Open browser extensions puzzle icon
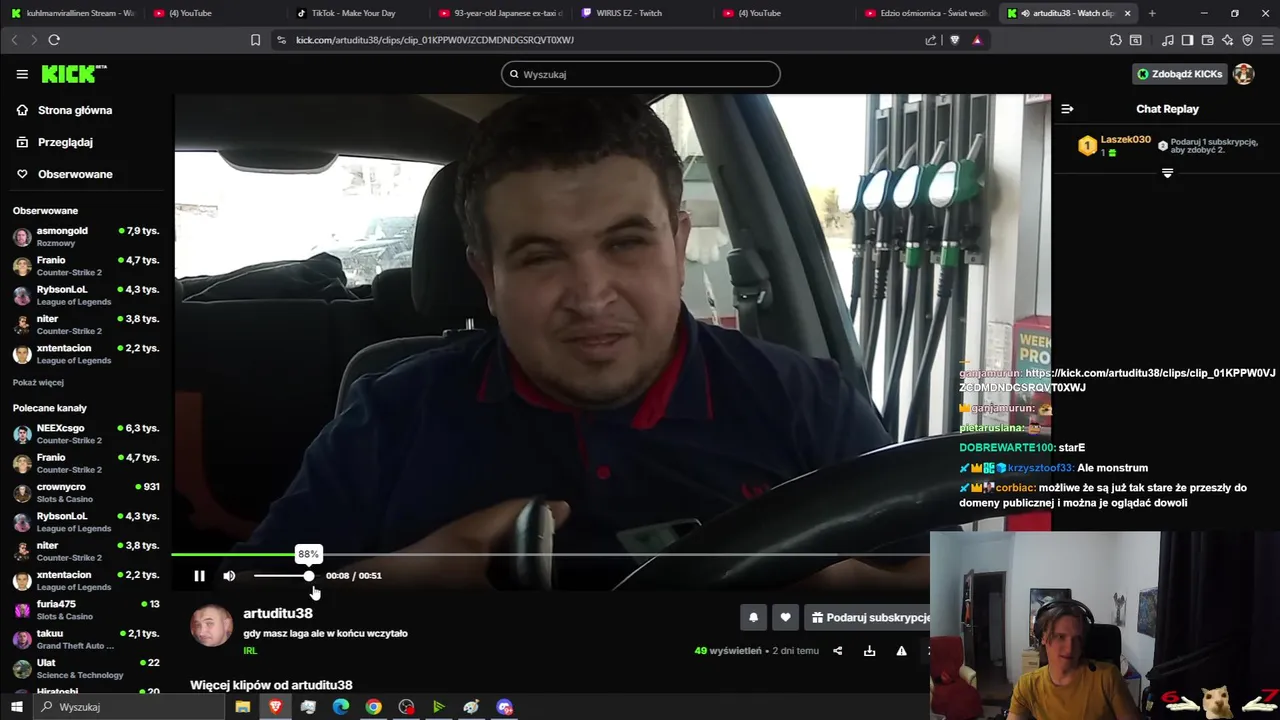Image resolution: width=1280 pixels, height=720 pixels. click(1116, 40)
